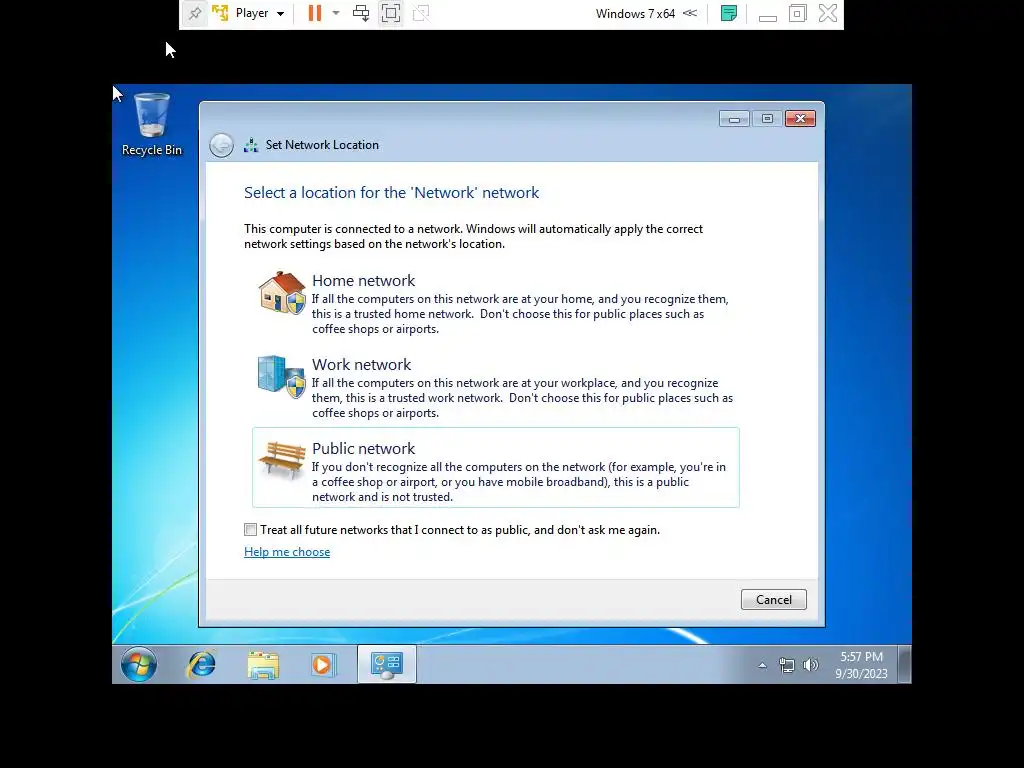Click the Home network house icon

(281, 292)
